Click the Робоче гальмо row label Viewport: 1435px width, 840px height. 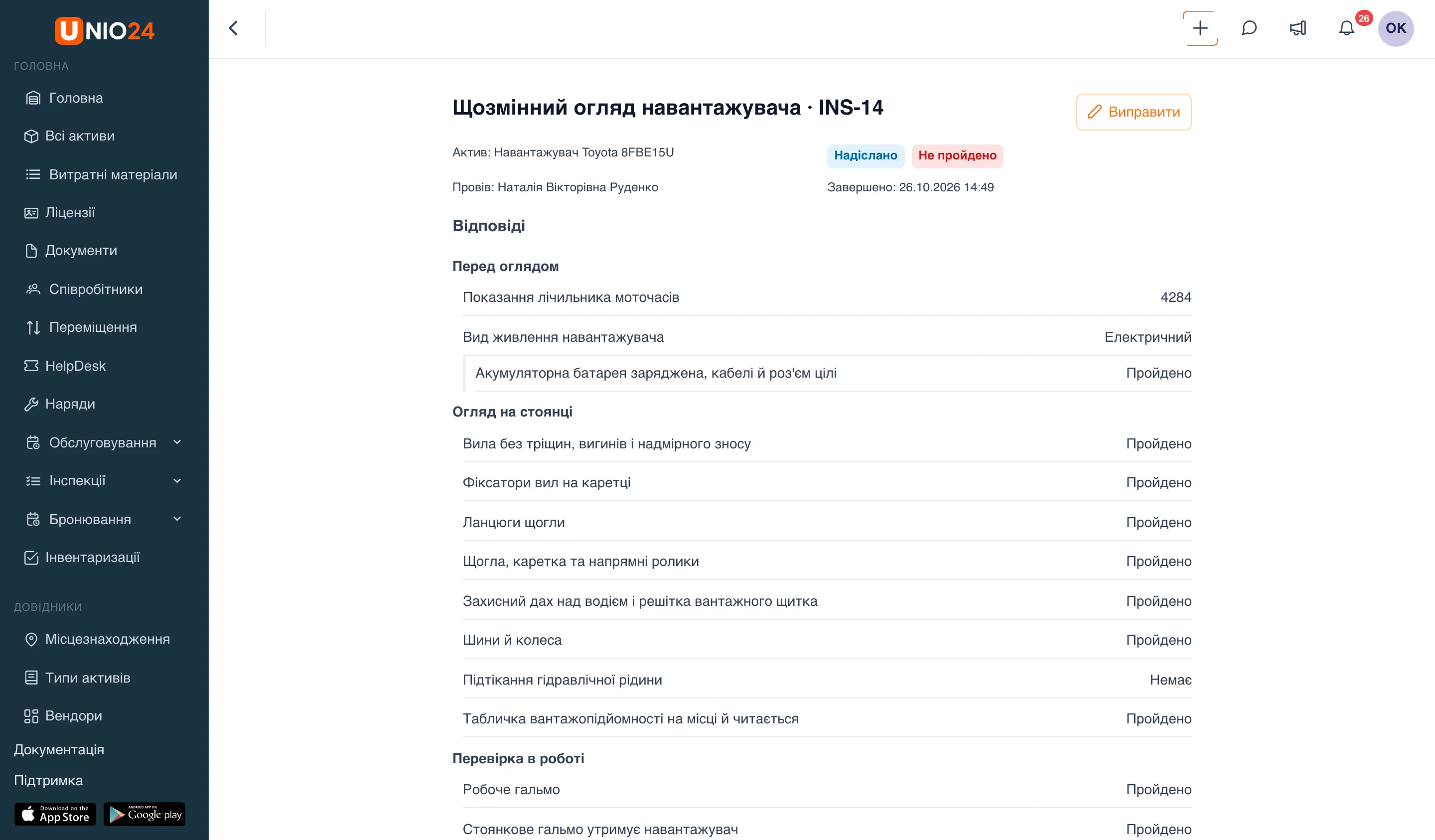[511, 789]
